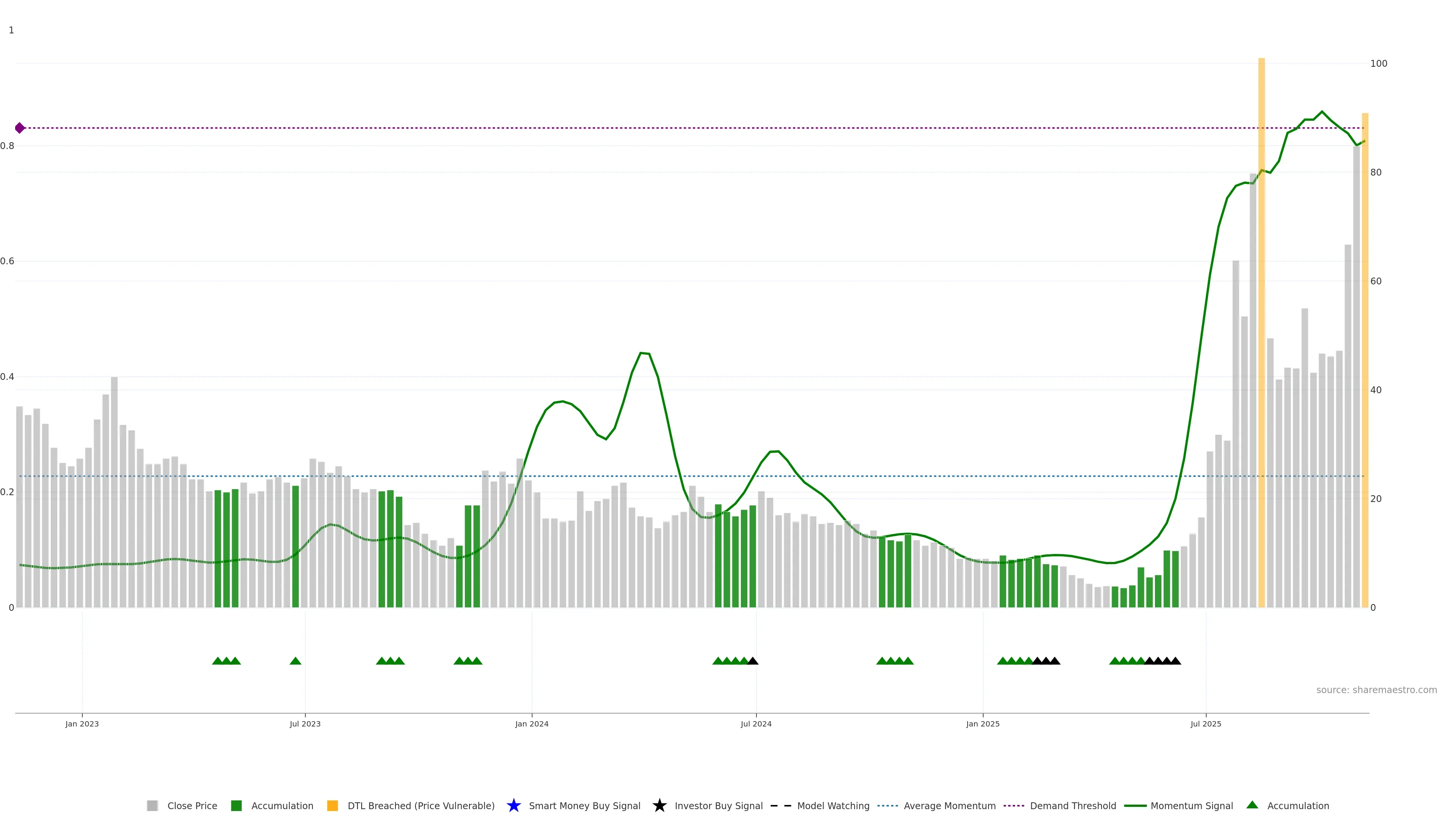Screen dimensions: 1456x819
Task: Toggle the Close Price legend label
Action: pos(192,805)
